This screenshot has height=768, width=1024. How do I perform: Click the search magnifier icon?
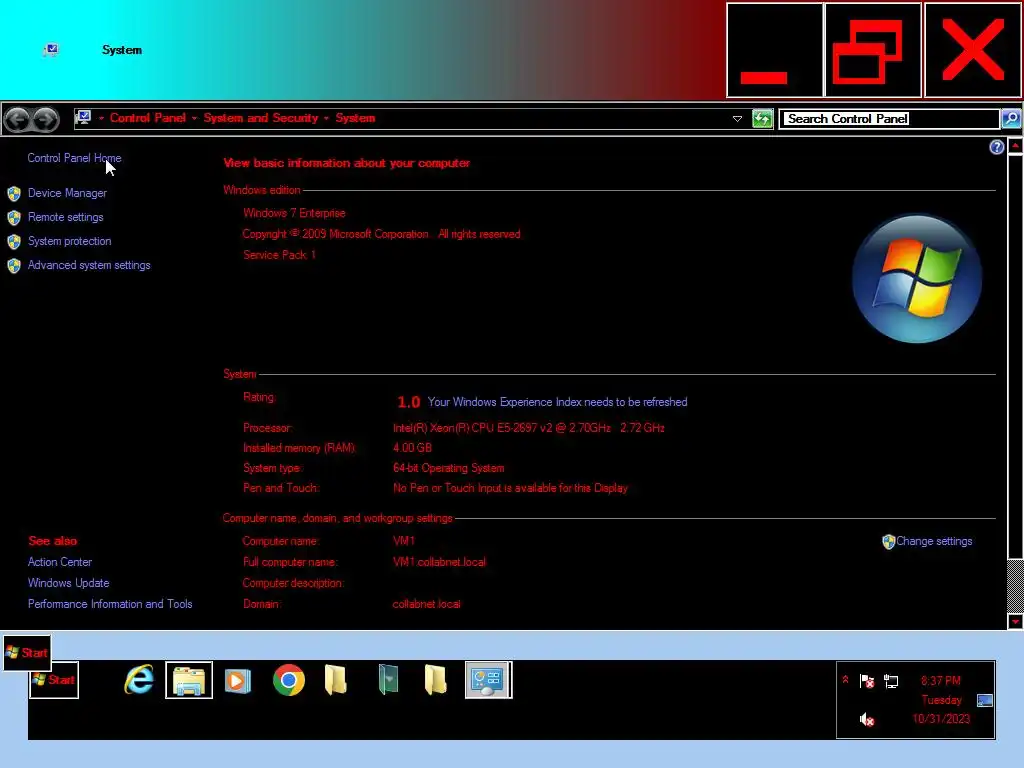click(x=1011, y=119)
